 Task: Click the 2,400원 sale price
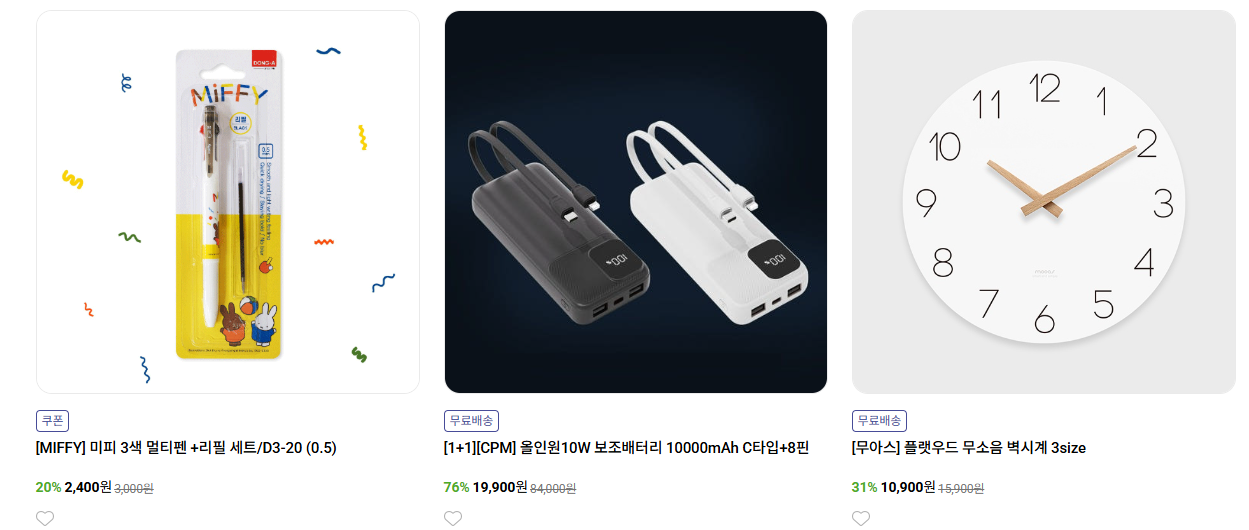point(88,488)
